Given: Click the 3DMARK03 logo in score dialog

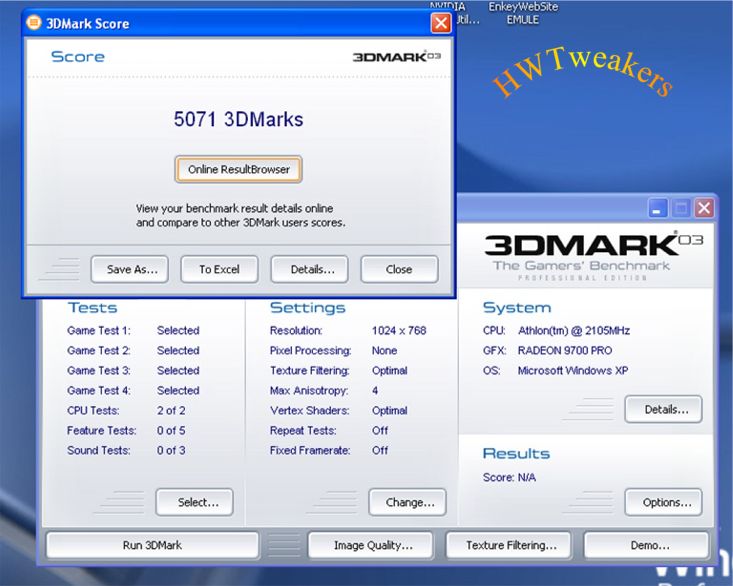Looking at the screenshot, I should [x=396, y=57].
